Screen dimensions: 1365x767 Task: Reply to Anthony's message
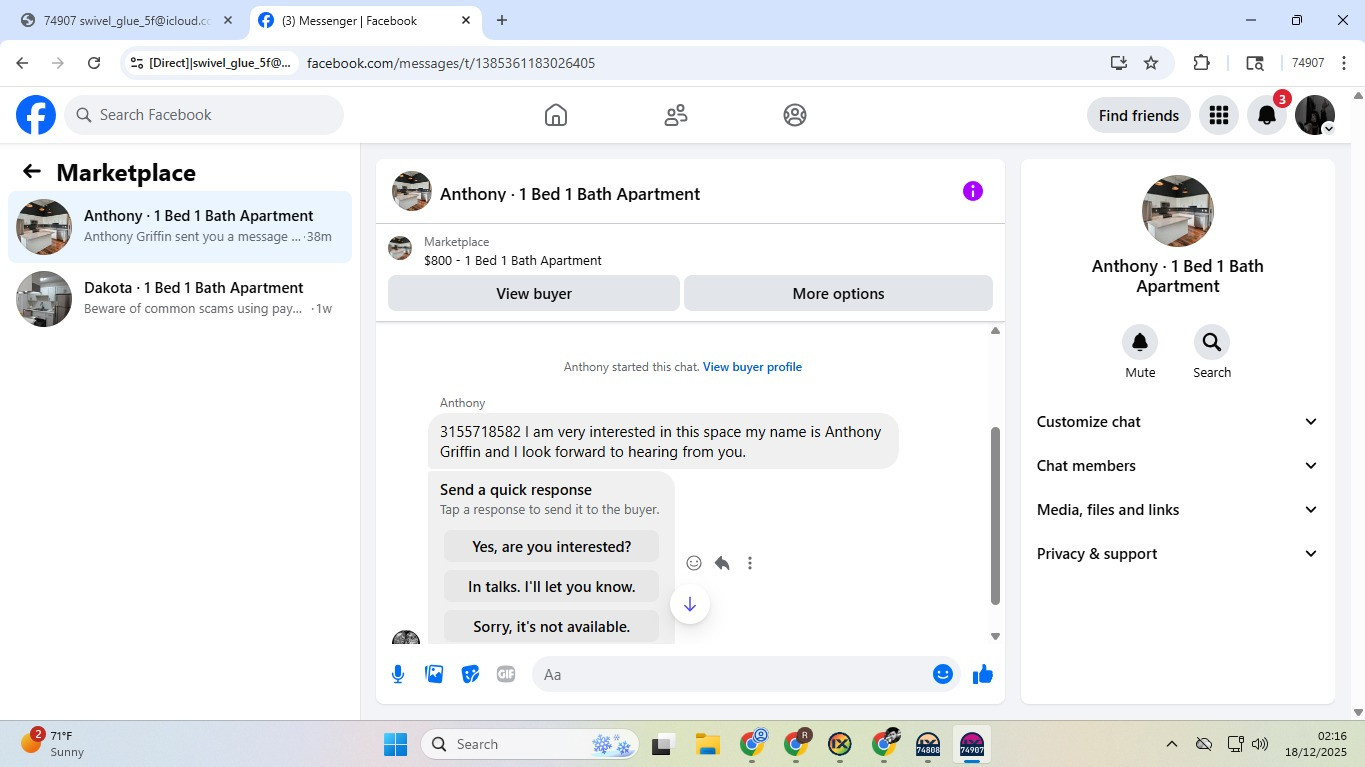coord(722,563)
